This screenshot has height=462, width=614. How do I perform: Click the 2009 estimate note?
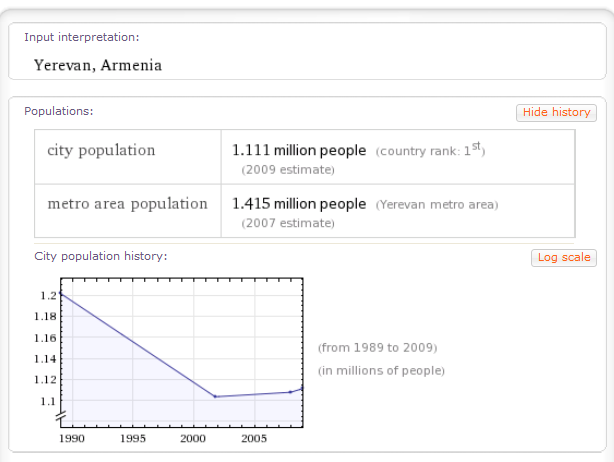pyautogui.click(x=288, y=169)
